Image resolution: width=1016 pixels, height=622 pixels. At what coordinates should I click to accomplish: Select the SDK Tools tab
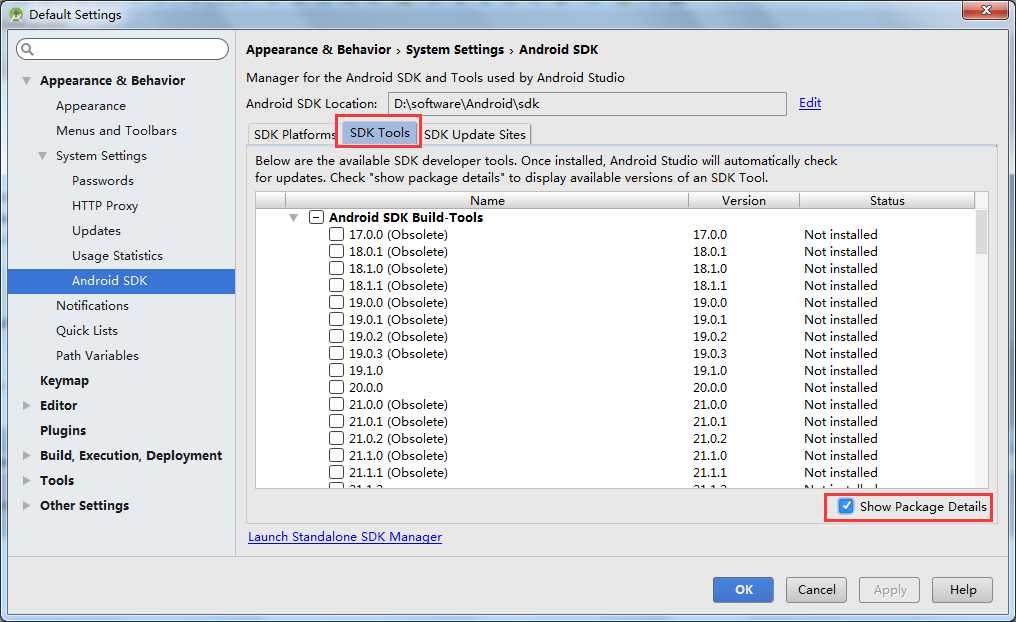[x=380, y=133]
